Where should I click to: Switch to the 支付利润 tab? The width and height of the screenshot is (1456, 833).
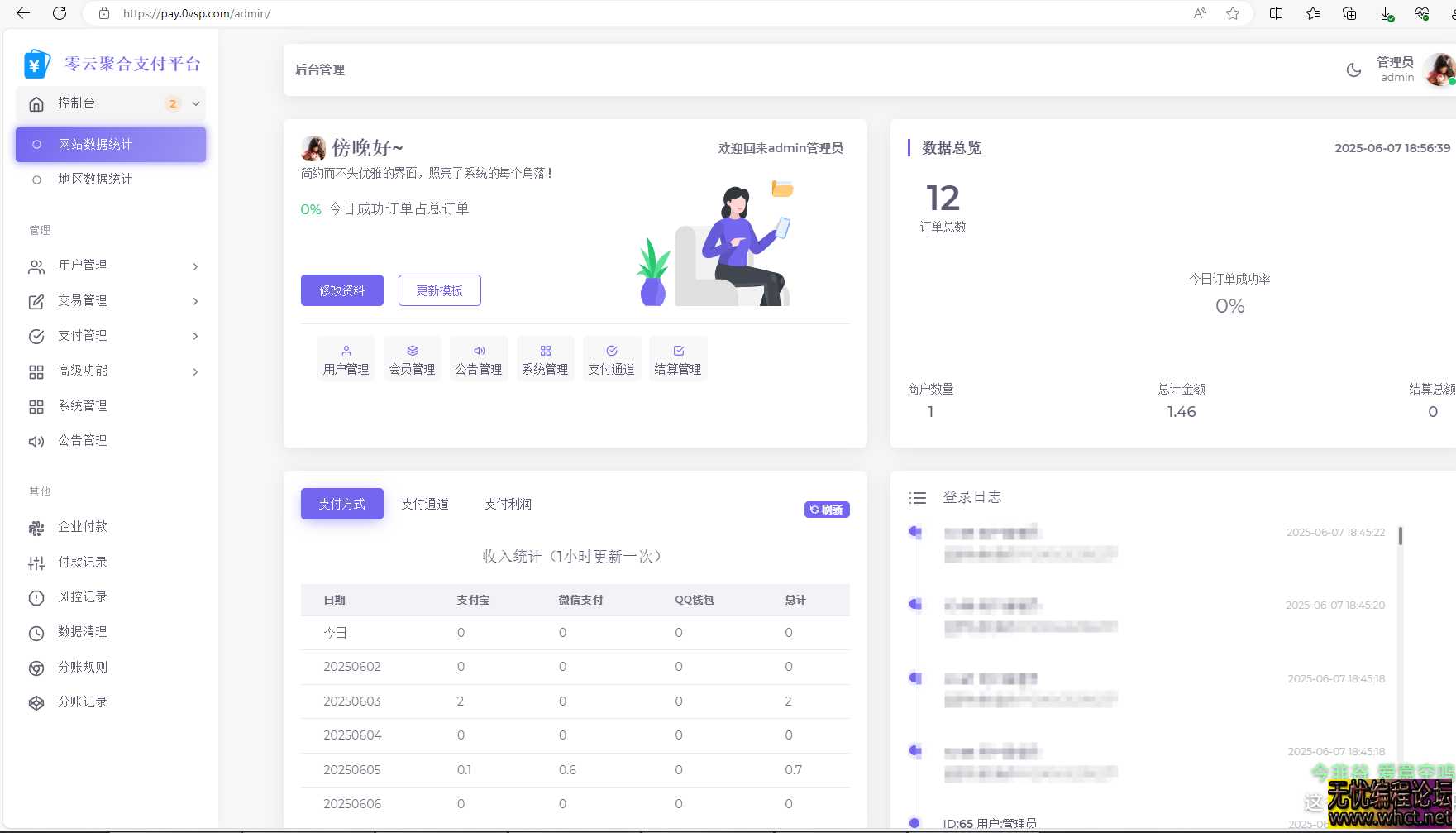[x=508, y=503]
